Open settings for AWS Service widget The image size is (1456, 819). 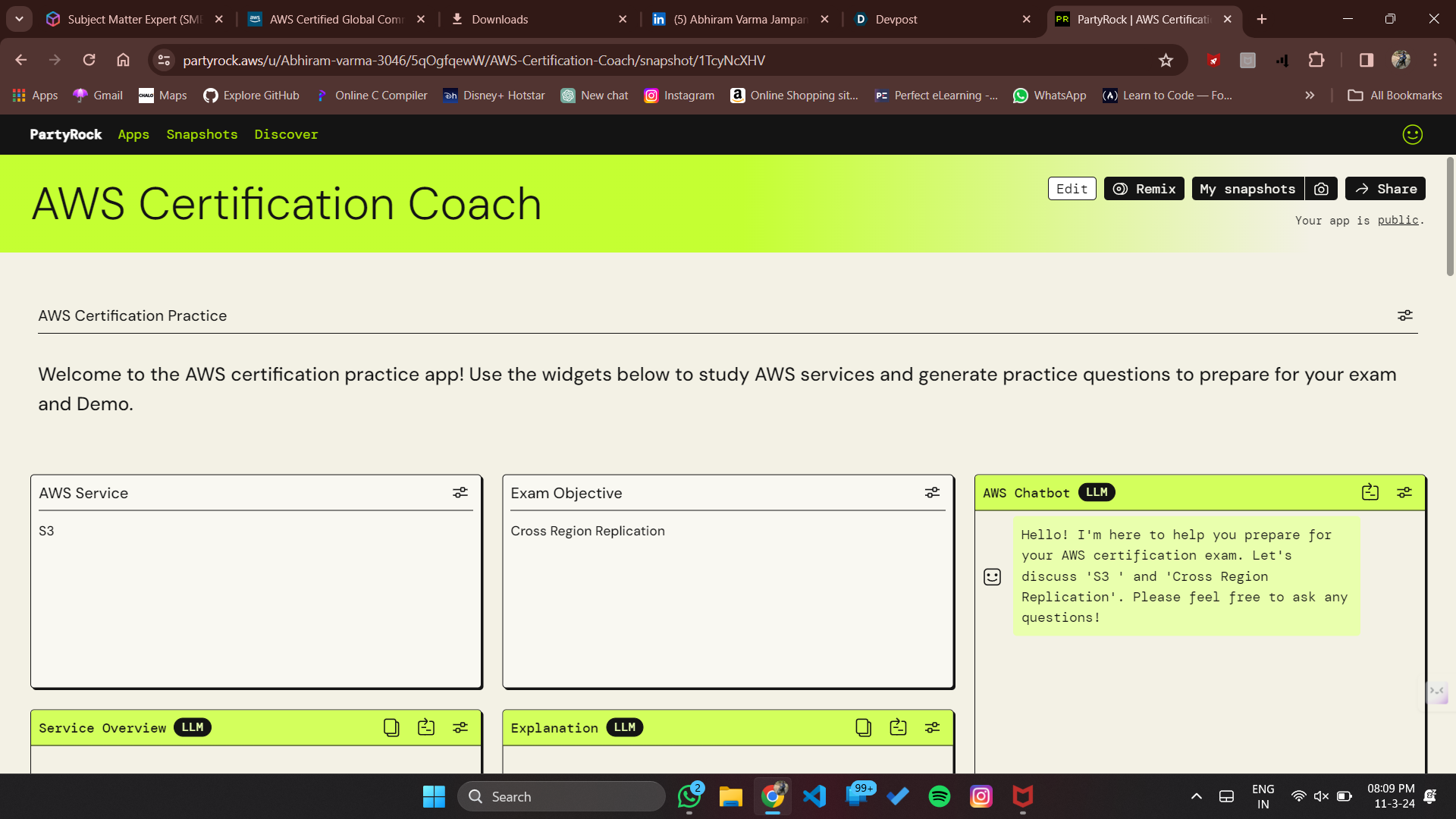[x=460, y=493]
